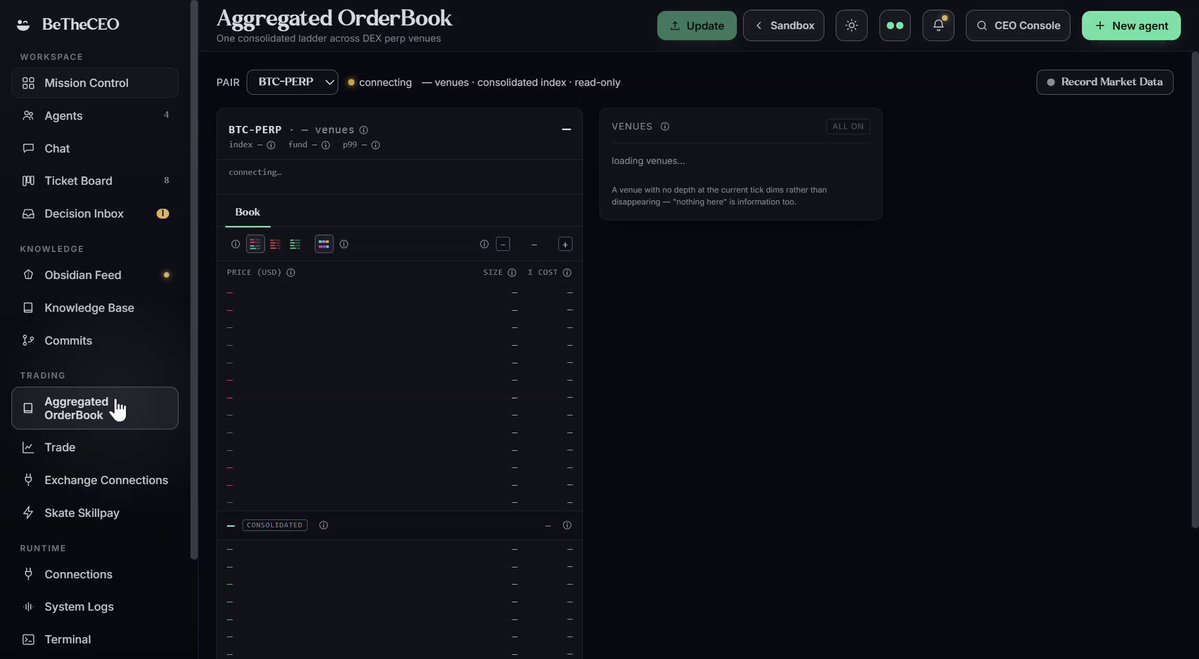
Task: Go to Ticket Board
Action: [95, 181]
